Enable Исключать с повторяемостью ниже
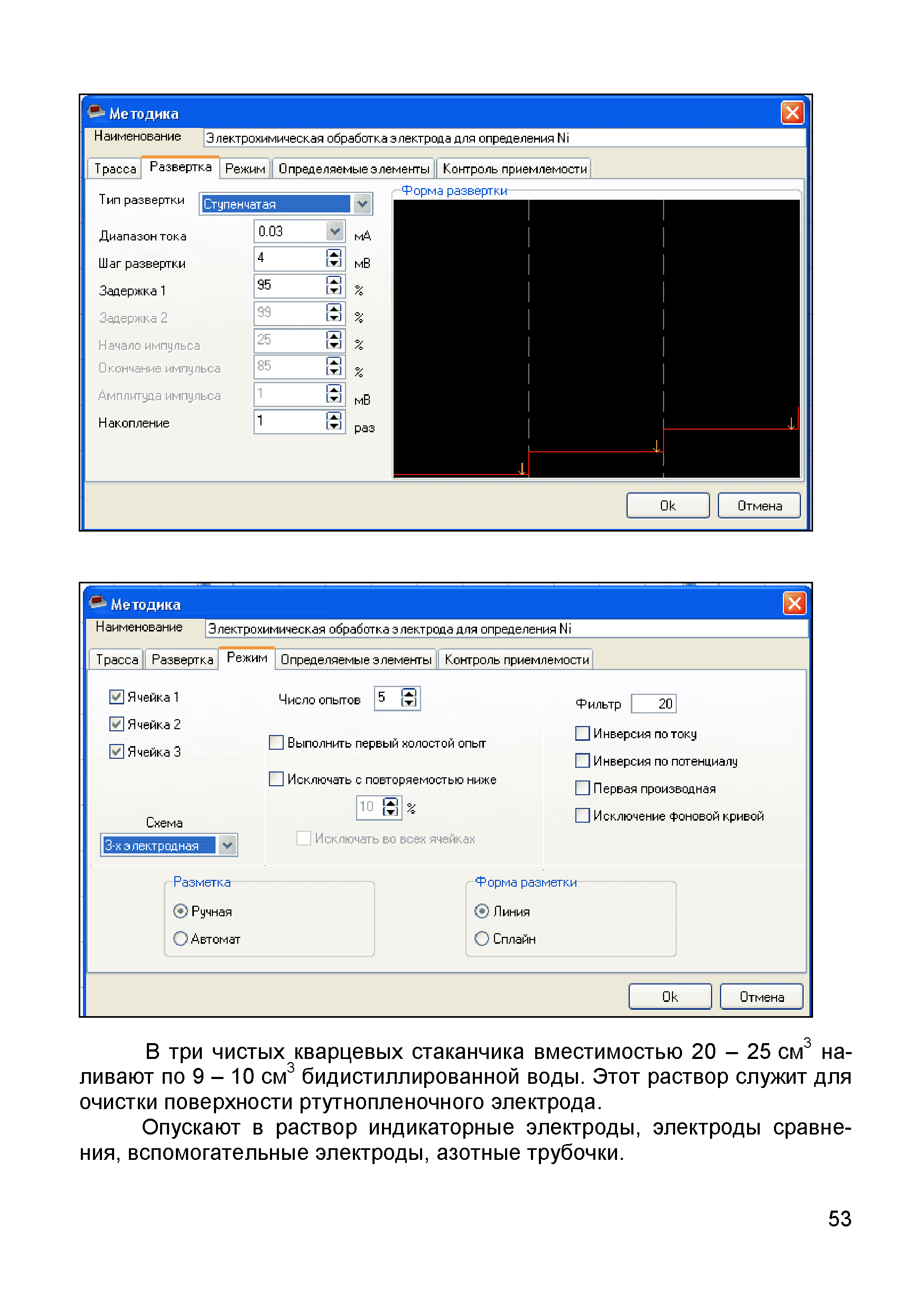 276,779
